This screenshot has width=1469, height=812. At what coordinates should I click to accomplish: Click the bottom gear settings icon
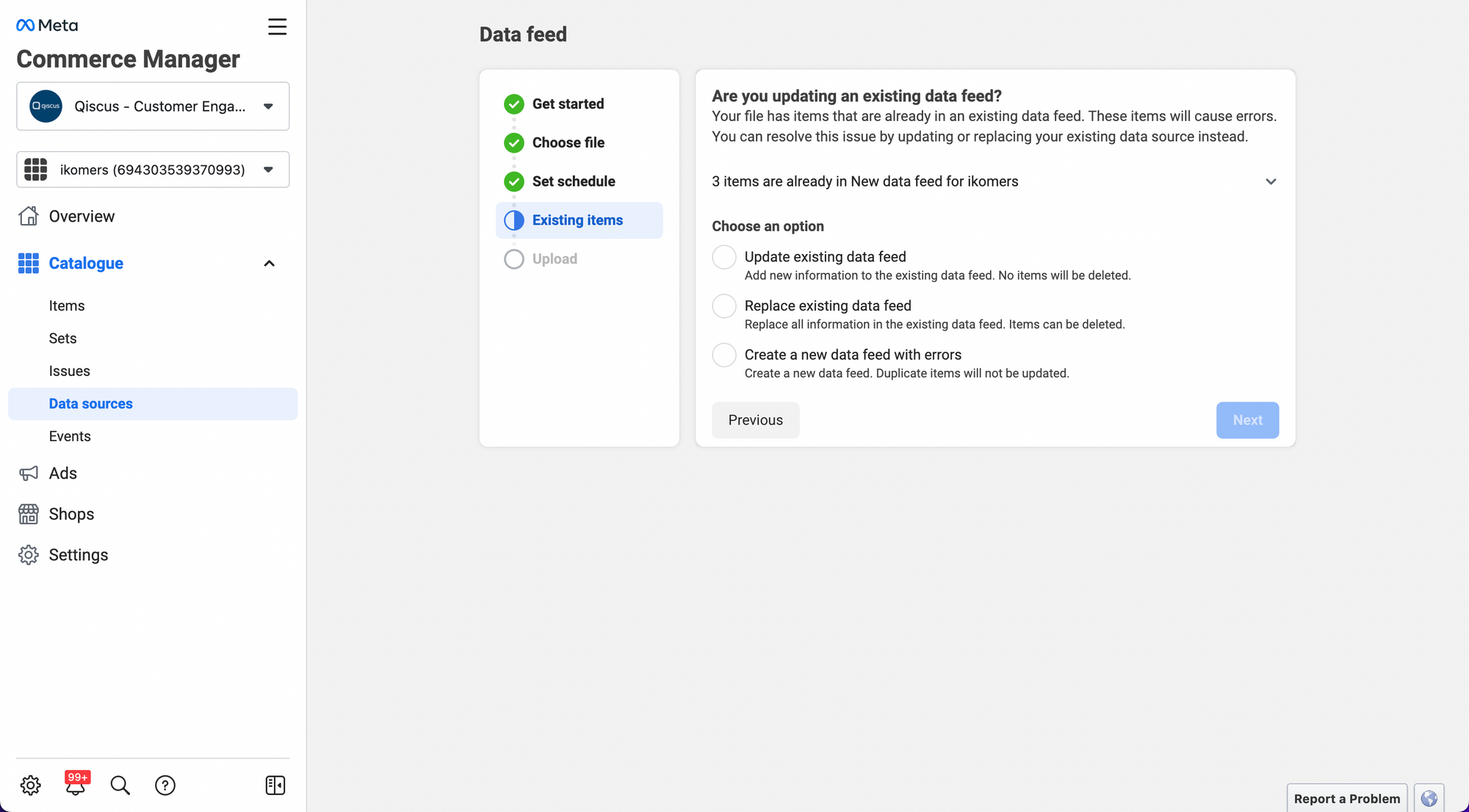click(x=30, y=786)
